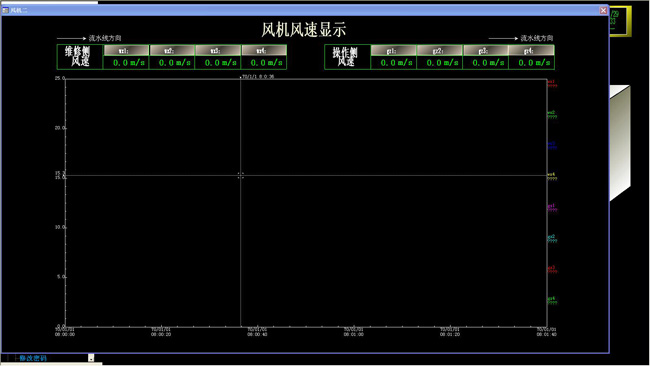Select the cyan gz2 trend legend
Image resolution: width=650 pixels, height=366 pixels.
[x=552, y=239]
